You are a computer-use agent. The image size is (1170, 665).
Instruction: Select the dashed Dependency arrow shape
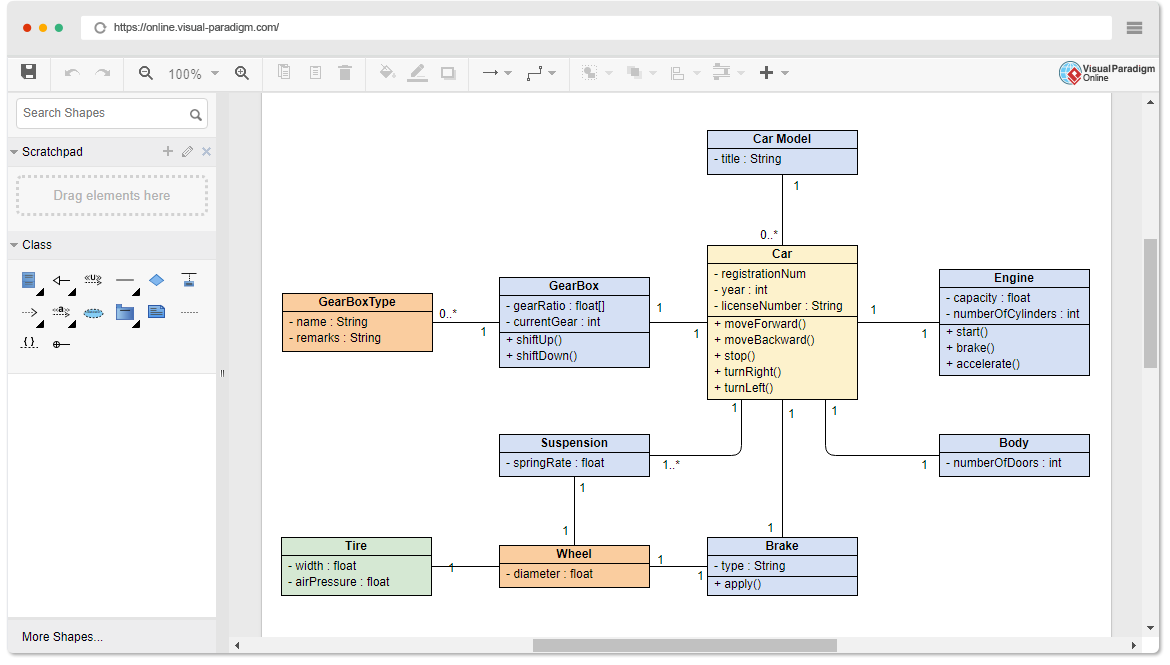tap(29, 313)
